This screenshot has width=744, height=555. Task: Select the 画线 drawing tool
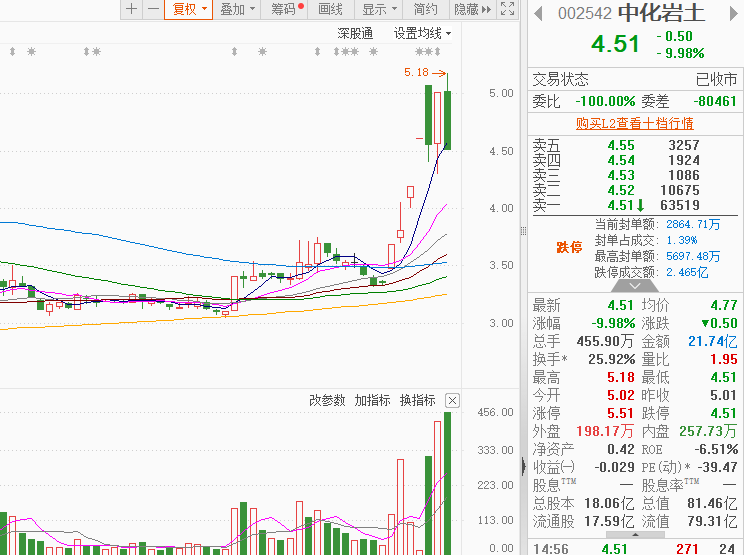point(331,9)
